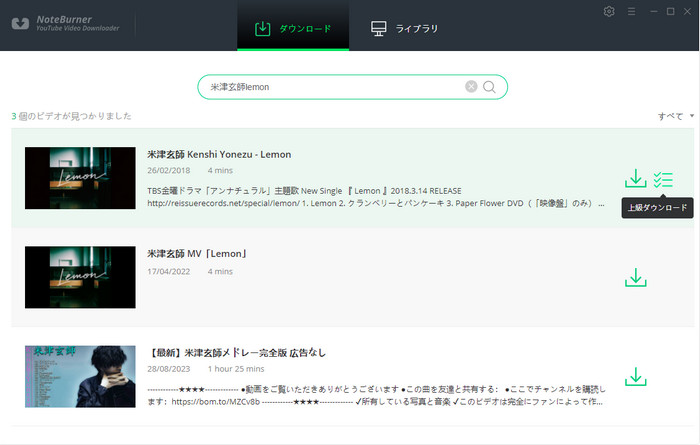
Task: Maximize the NoteBurner window
Action: point(671,11)
